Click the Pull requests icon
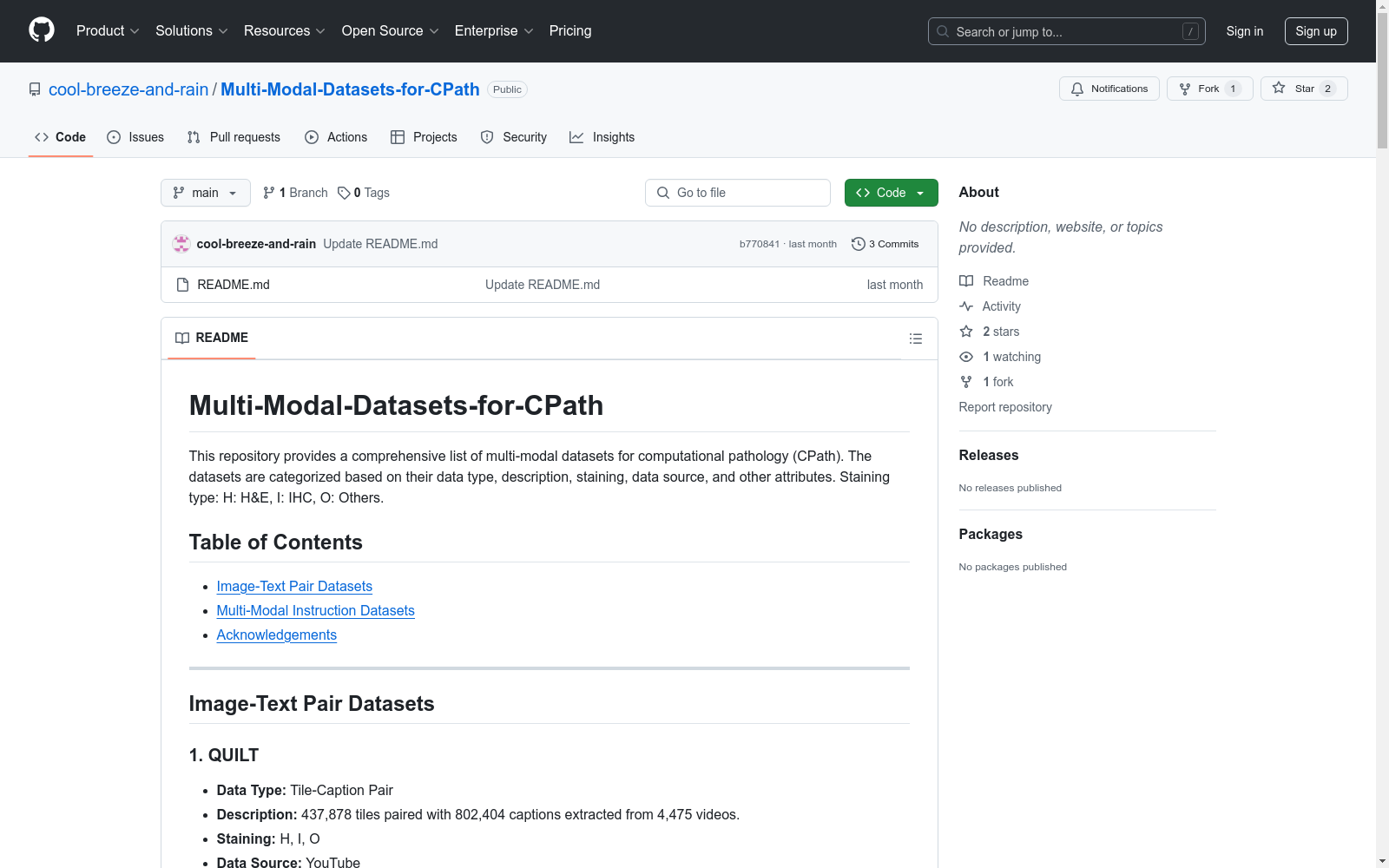Viewport: 1389px width, 868px height. point(194,137)
